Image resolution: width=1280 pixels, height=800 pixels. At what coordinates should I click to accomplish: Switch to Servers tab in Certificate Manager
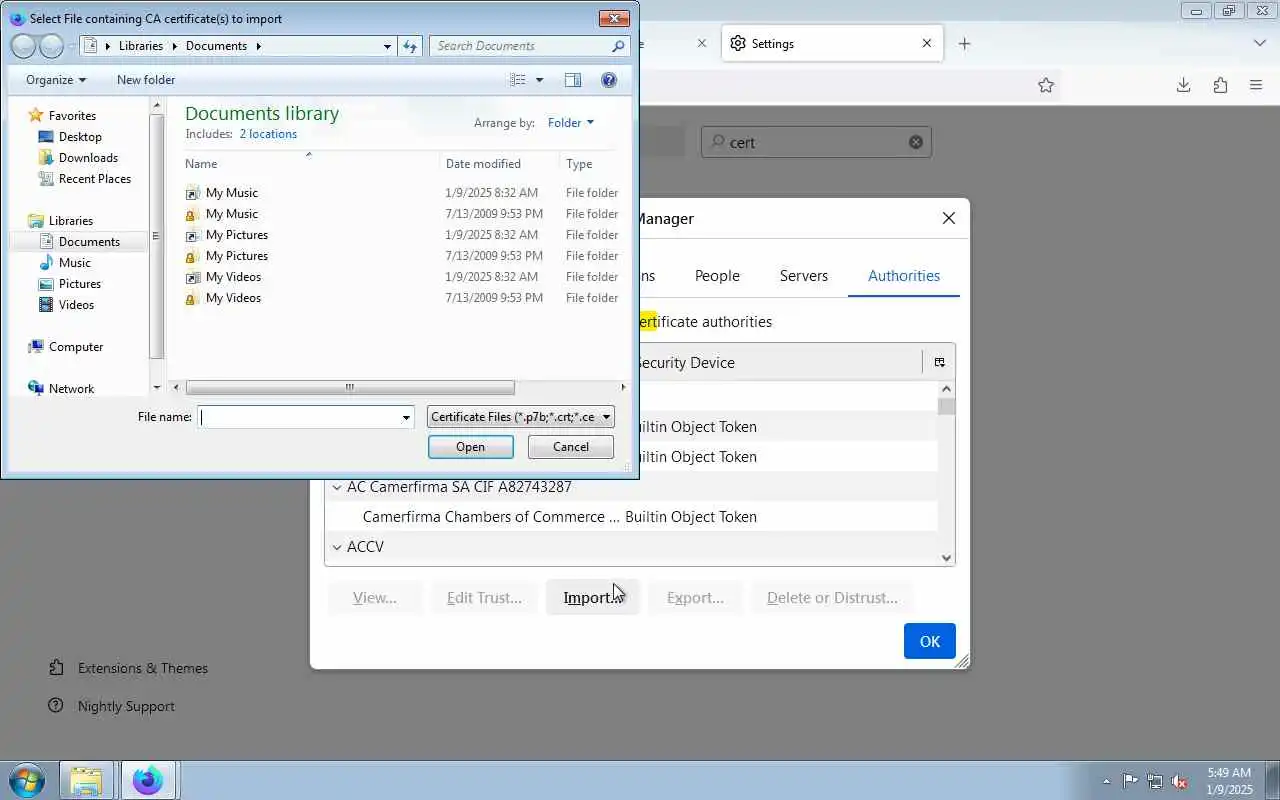pyautogui.click(x=804, y=276)
